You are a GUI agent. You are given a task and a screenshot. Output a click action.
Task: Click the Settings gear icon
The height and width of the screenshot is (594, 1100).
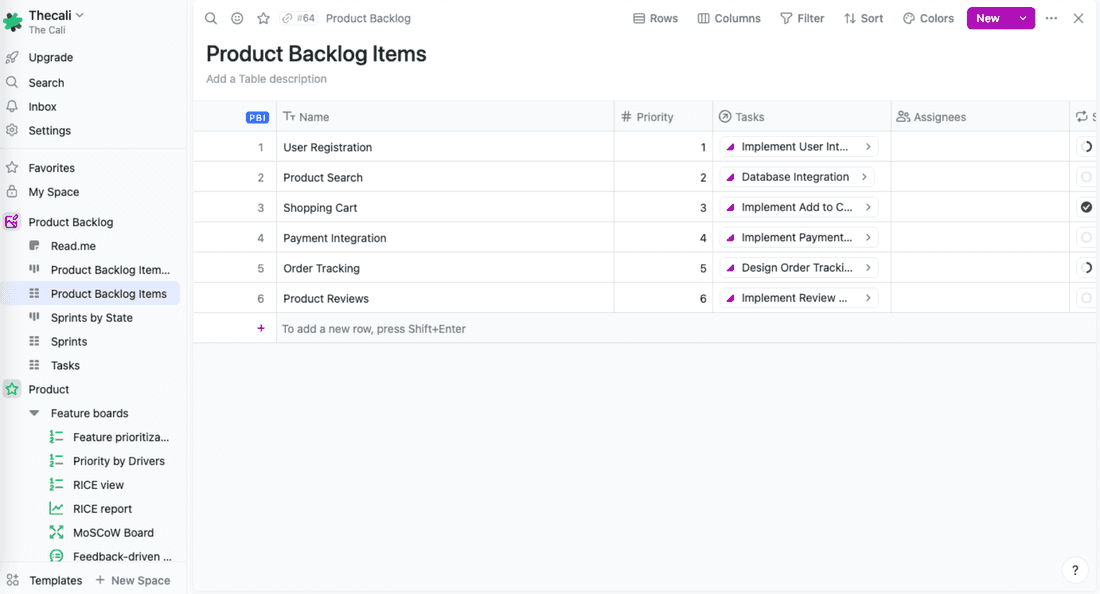coord(12,130)
